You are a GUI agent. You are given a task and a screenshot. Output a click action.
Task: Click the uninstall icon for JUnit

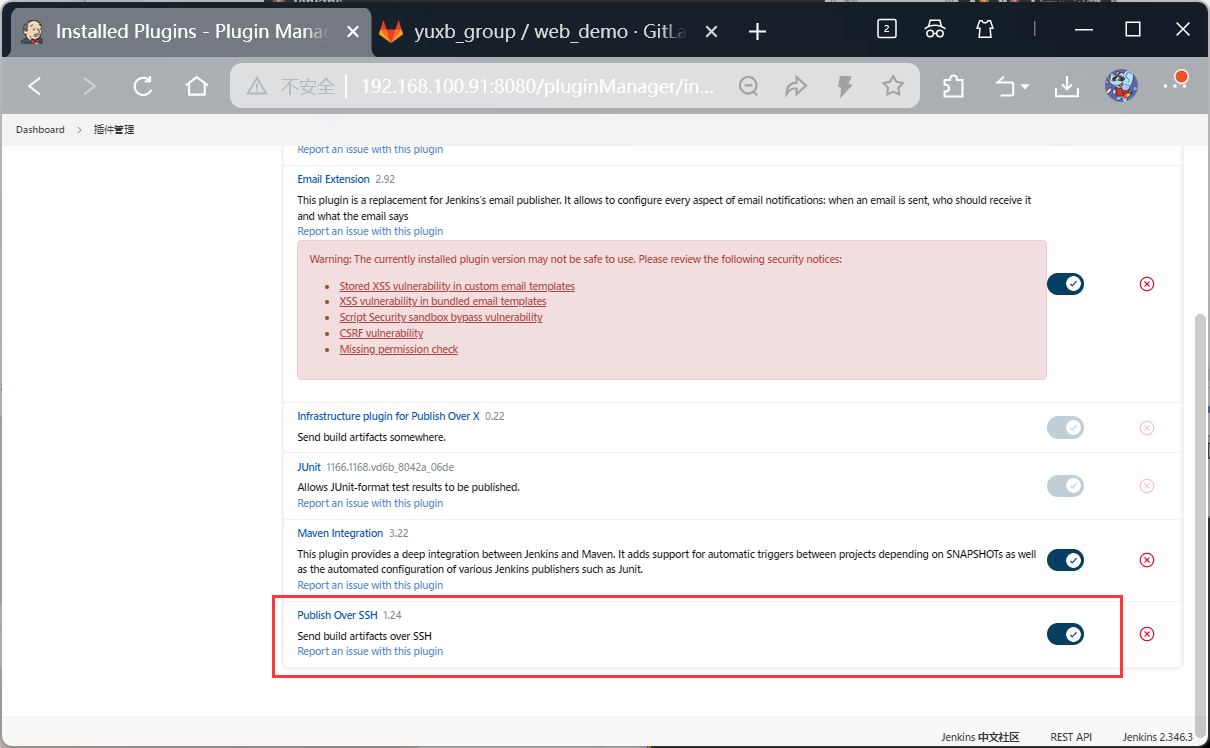coord(1147,486)
